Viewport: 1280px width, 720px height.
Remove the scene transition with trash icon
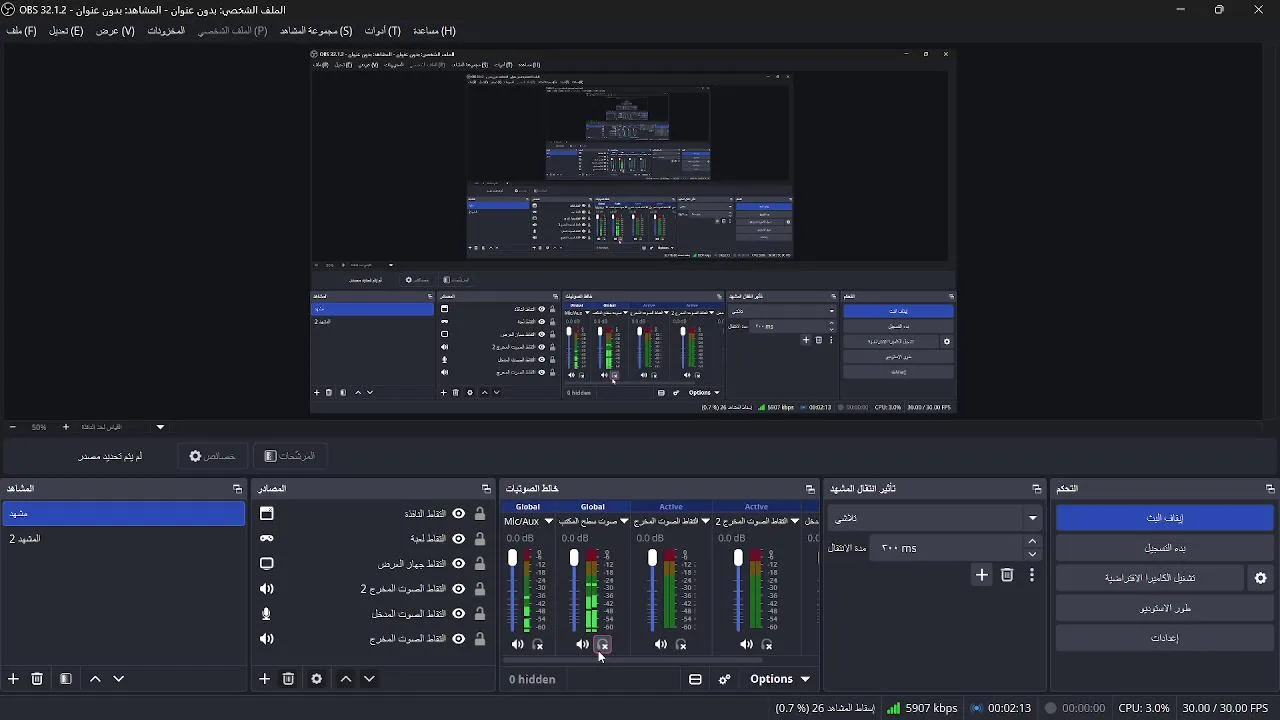click(x=1007, y=575)
